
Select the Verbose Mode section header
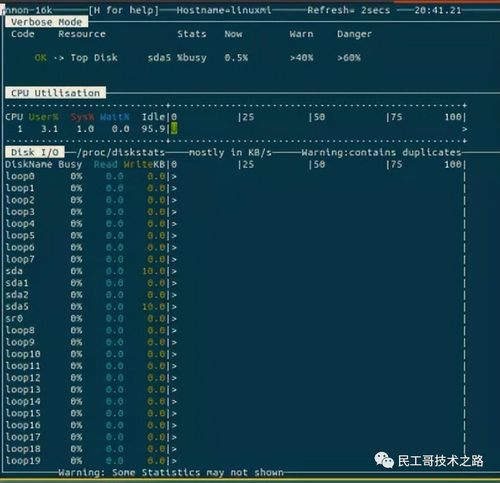click(x=46, y=22)
